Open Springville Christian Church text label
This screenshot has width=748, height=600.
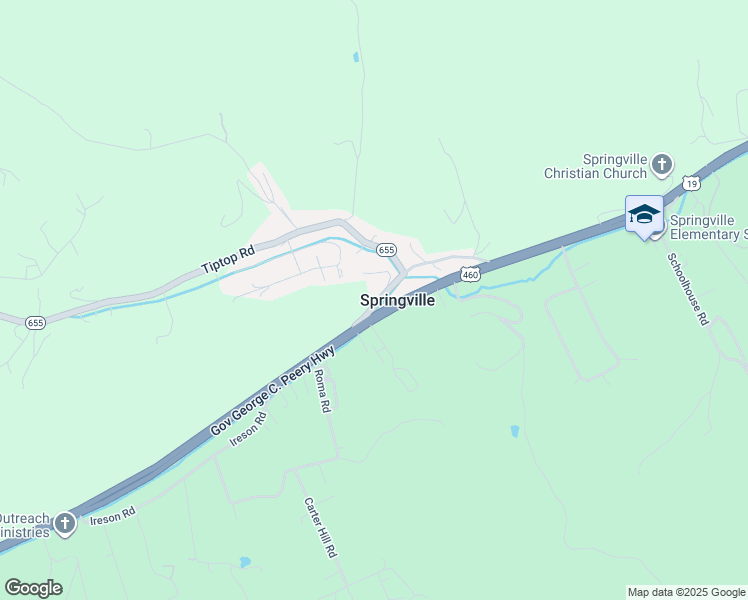(x=595, y=166)
